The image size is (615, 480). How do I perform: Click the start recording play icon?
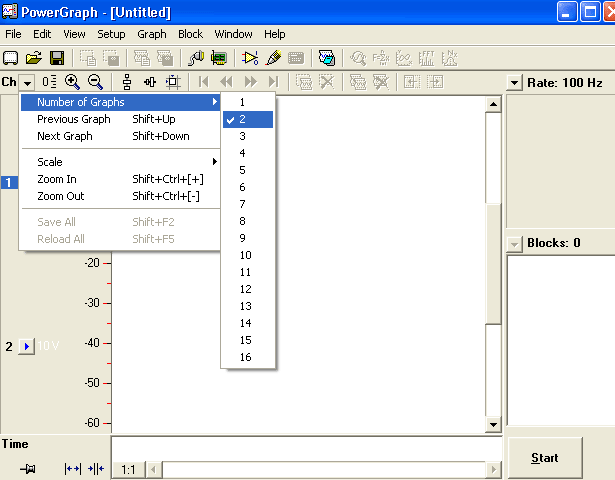point(250,58)
